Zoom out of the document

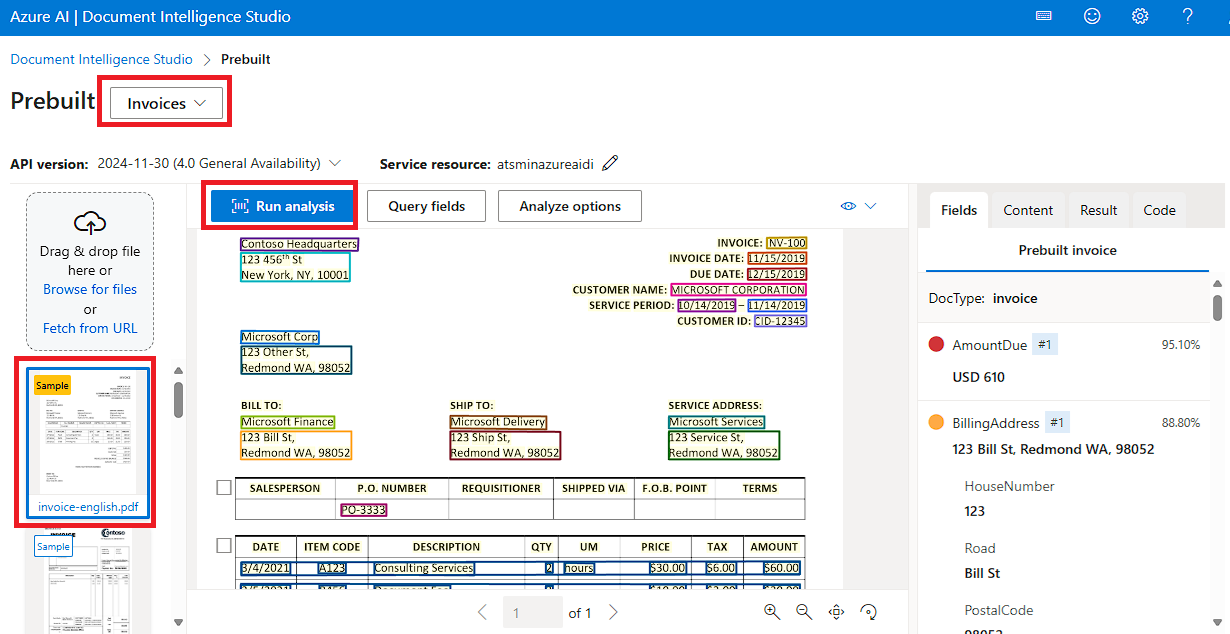tap(803, 612)
